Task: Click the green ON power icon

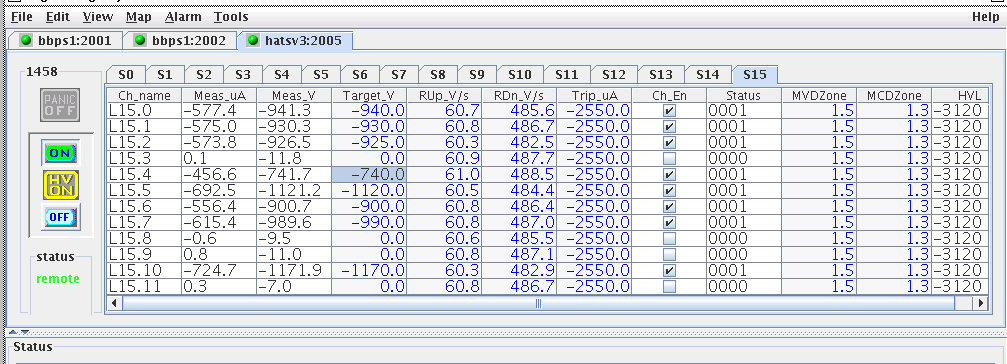Action: (x=60, y=153)
